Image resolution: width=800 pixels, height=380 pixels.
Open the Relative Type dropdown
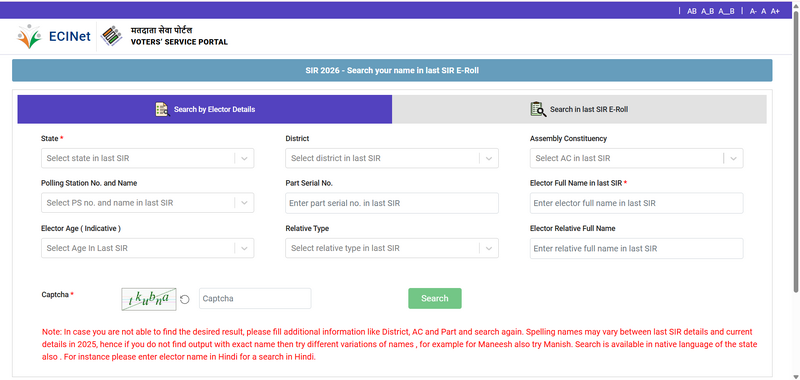392,248
